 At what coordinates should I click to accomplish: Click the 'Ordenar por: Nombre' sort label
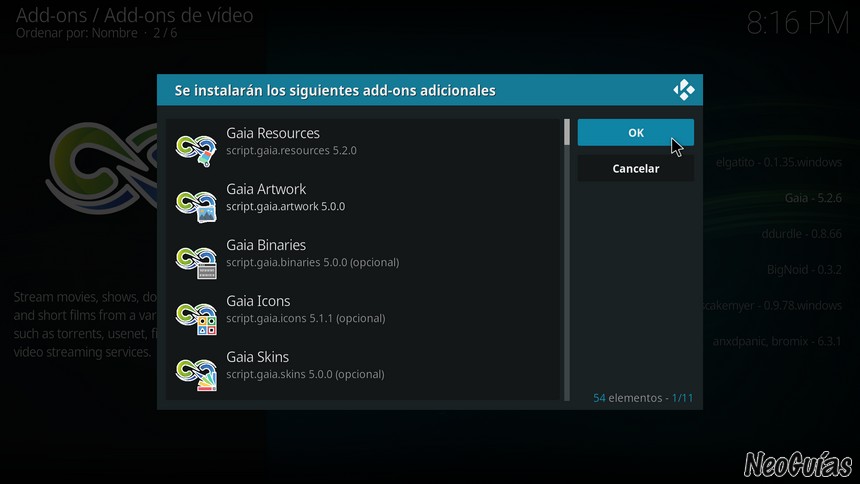[x=77, y=33]
